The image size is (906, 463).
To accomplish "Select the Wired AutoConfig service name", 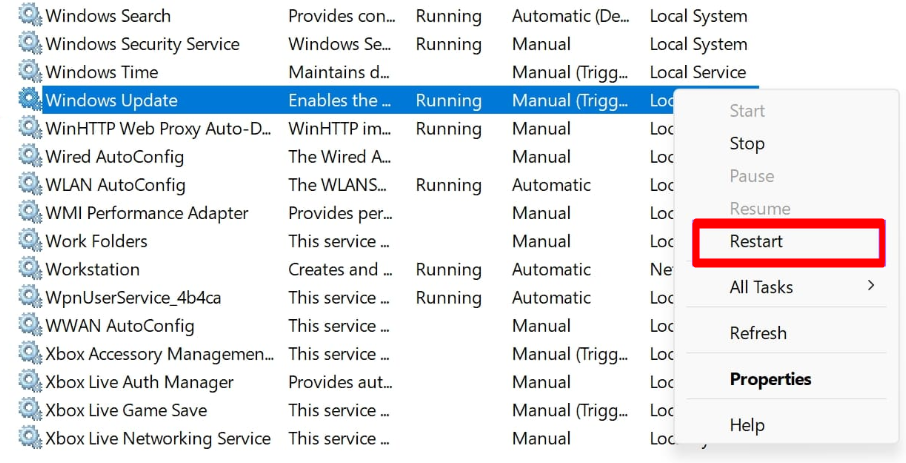I will tap(115, 157).
